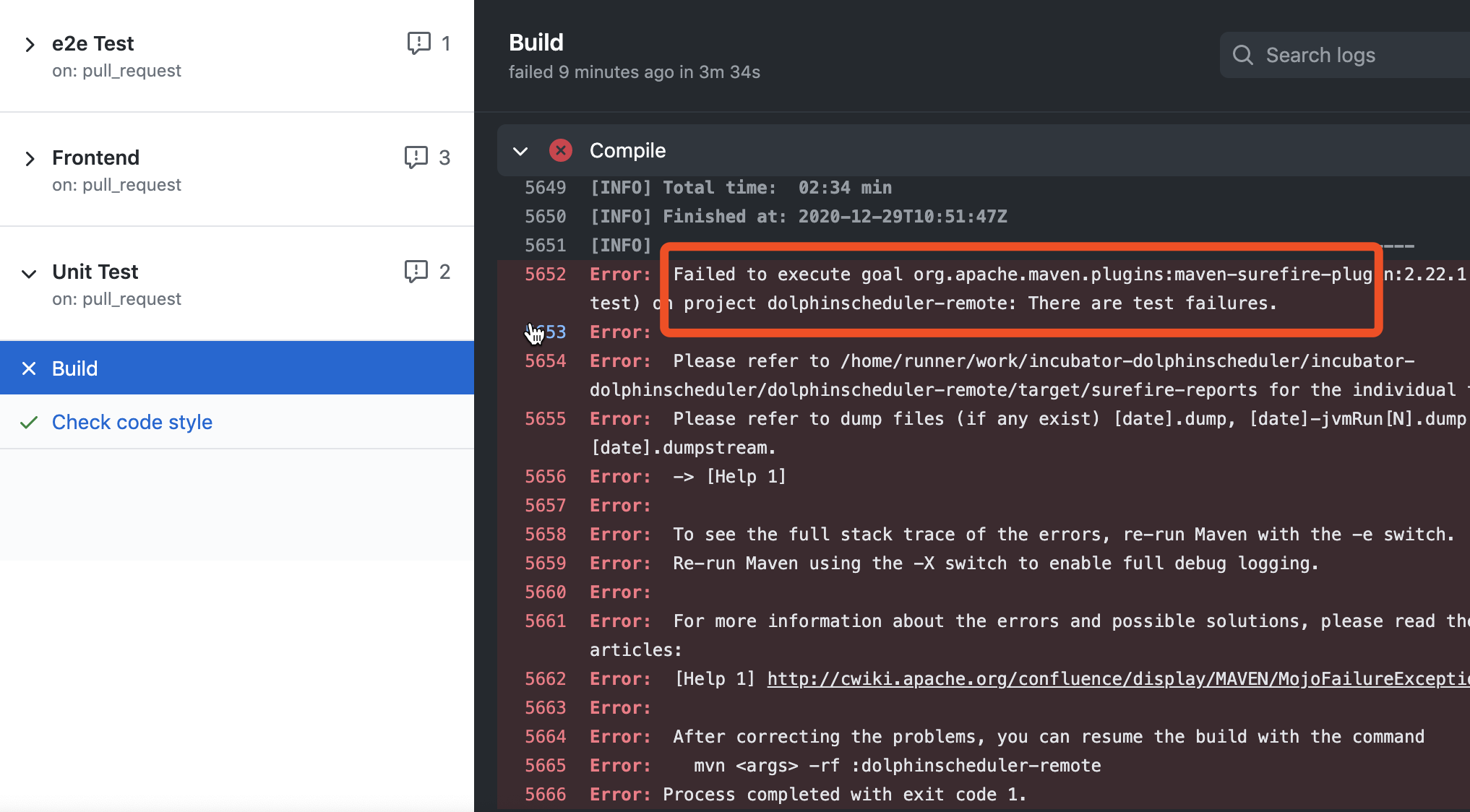Open the MojoFailureException help link
Image resolution: width=1470 pixels, height=812 pixels.
coord(1118,679)
